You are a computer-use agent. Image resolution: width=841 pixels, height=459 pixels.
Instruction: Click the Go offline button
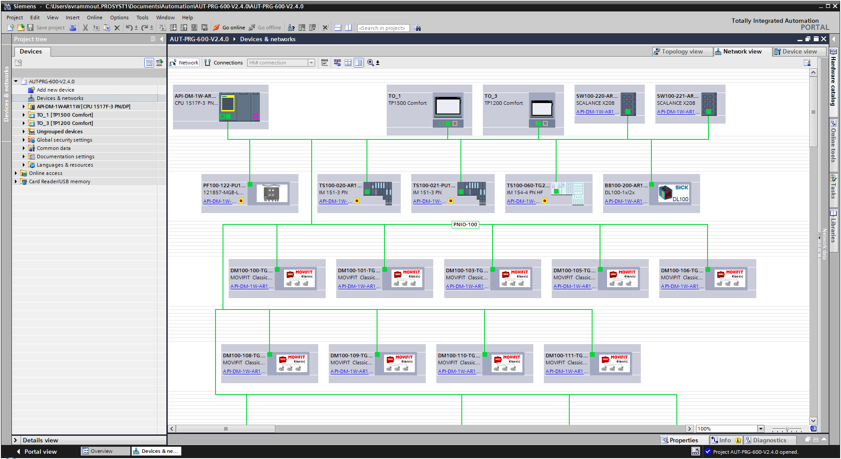[265, 27]
